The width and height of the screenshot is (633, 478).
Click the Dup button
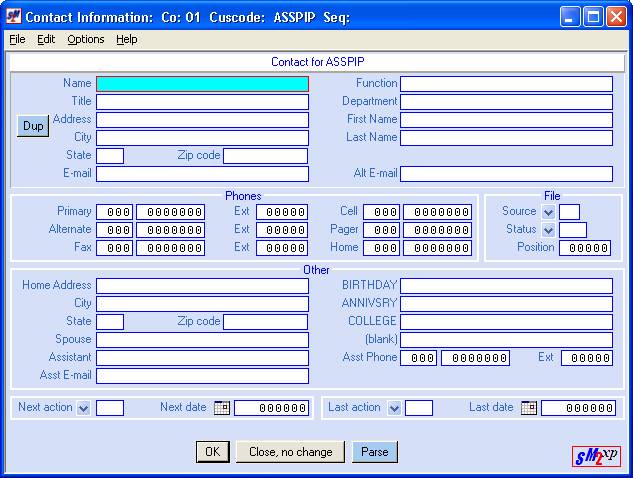[x=33, y=126]
